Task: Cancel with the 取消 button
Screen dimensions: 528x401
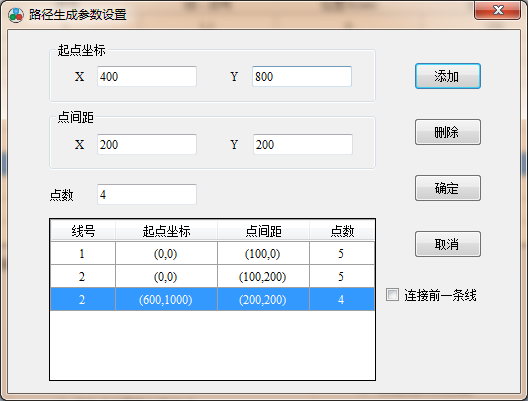Action: click(x=448, y=244)
